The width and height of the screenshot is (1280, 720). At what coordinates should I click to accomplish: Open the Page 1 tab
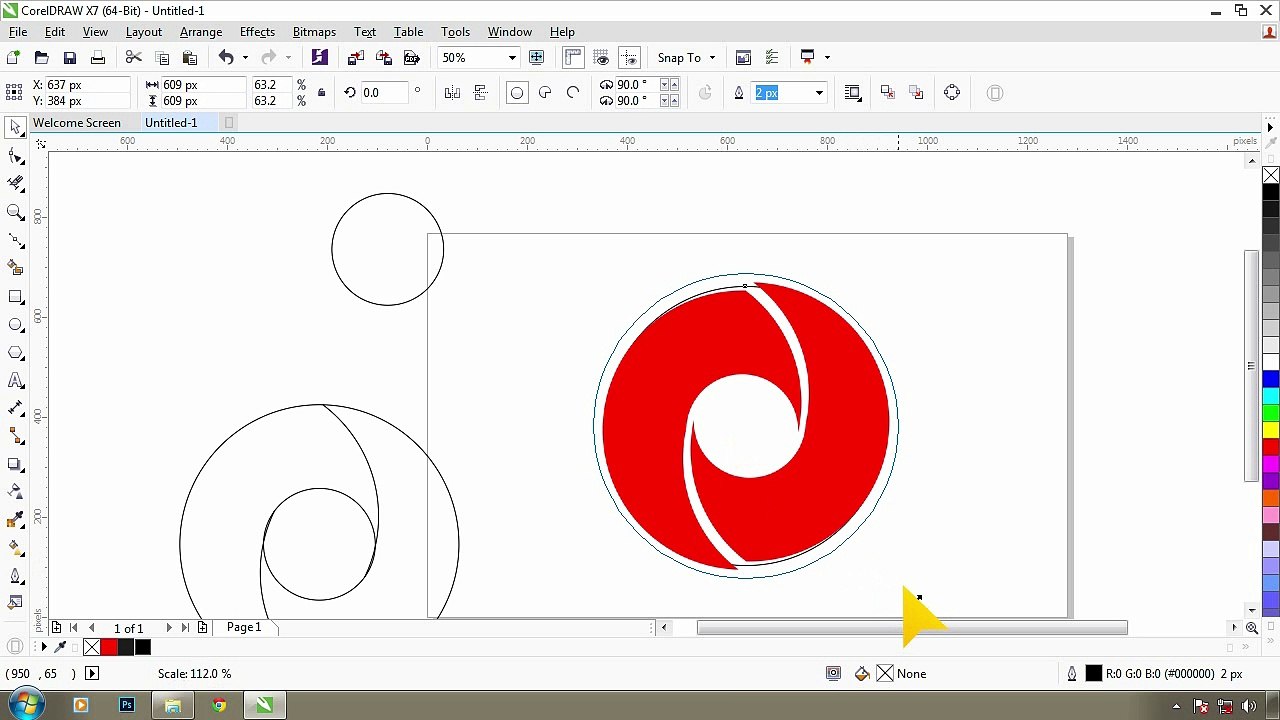(244, 627)
